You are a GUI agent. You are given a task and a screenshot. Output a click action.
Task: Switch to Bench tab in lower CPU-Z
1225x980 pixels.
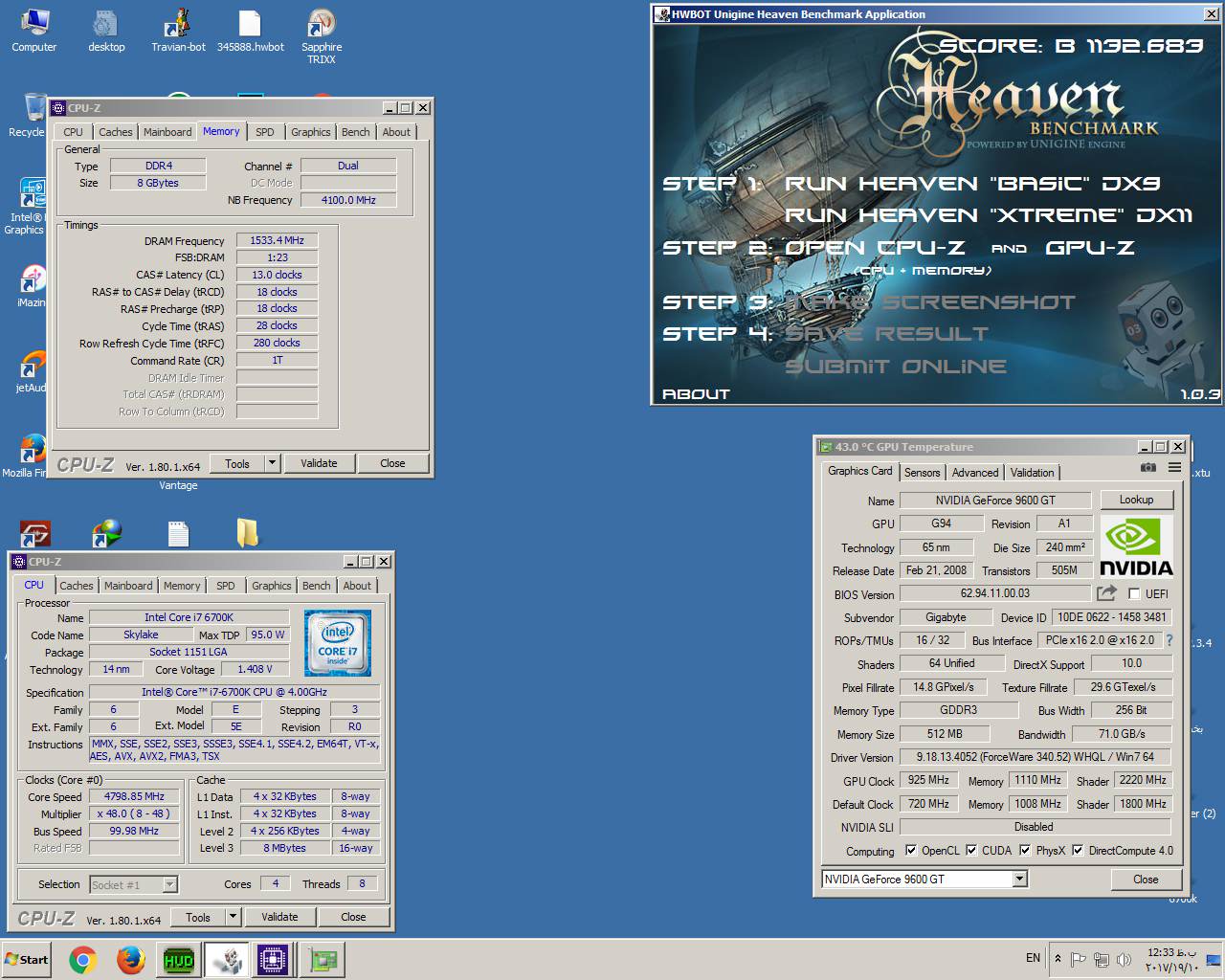(316, 586)
